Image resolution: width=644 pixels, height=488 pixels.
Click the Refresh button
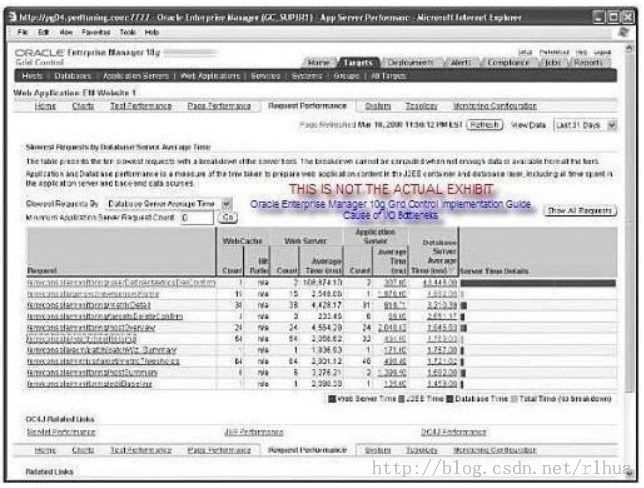point(484,125)
